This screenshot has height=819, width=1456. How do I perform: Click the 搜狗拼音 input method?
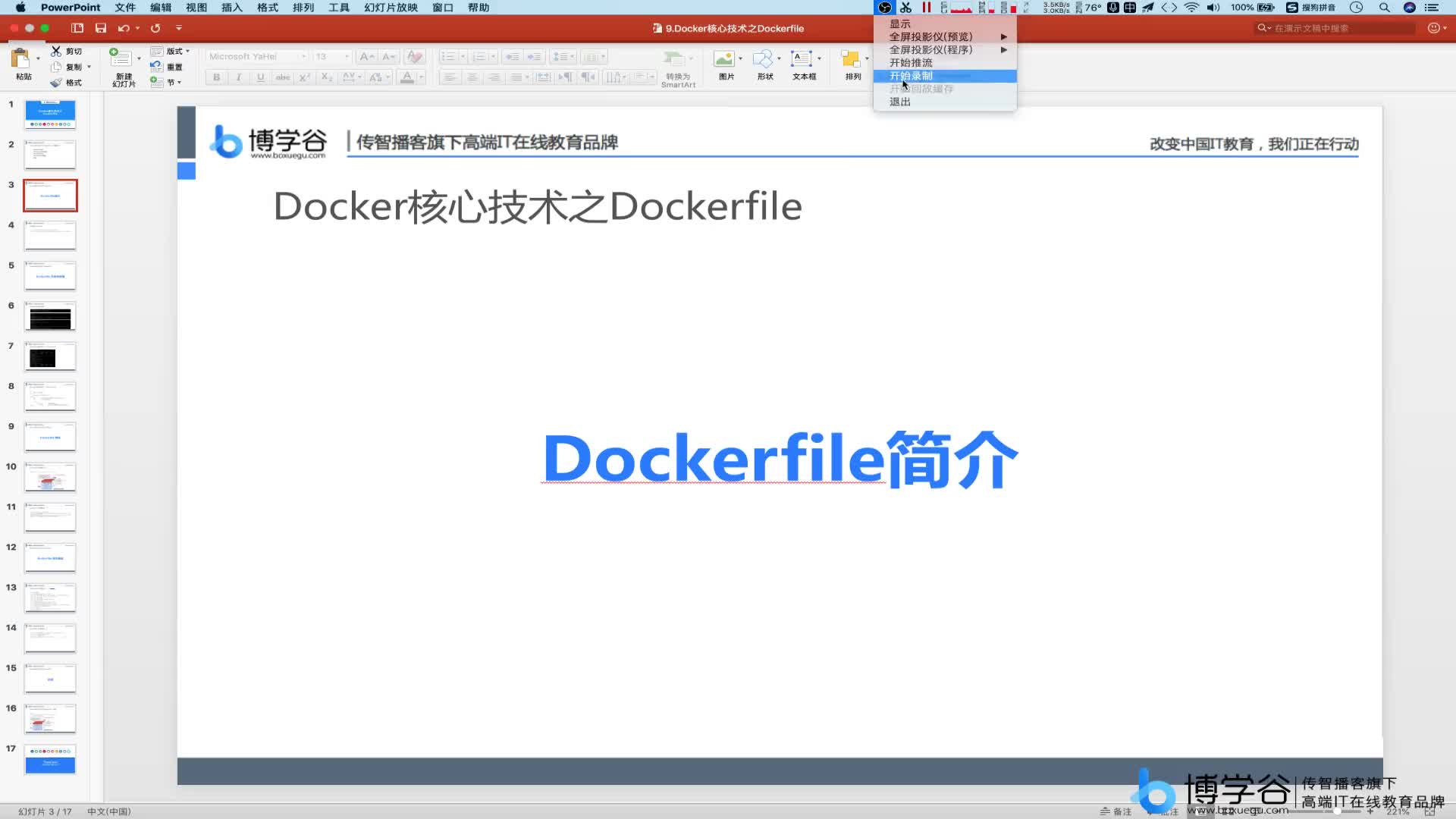tap(1310, 8)
